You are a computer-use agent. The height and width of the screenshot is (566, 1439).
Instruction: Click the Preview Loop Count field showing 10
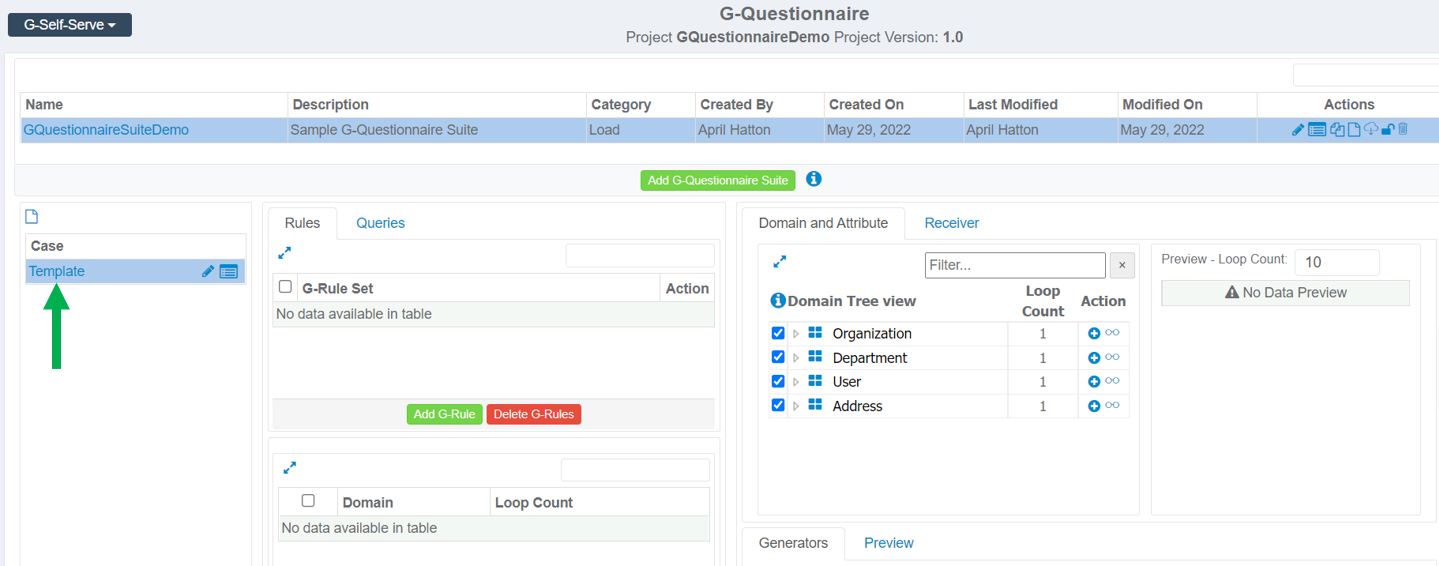[x=1337, y=262]
